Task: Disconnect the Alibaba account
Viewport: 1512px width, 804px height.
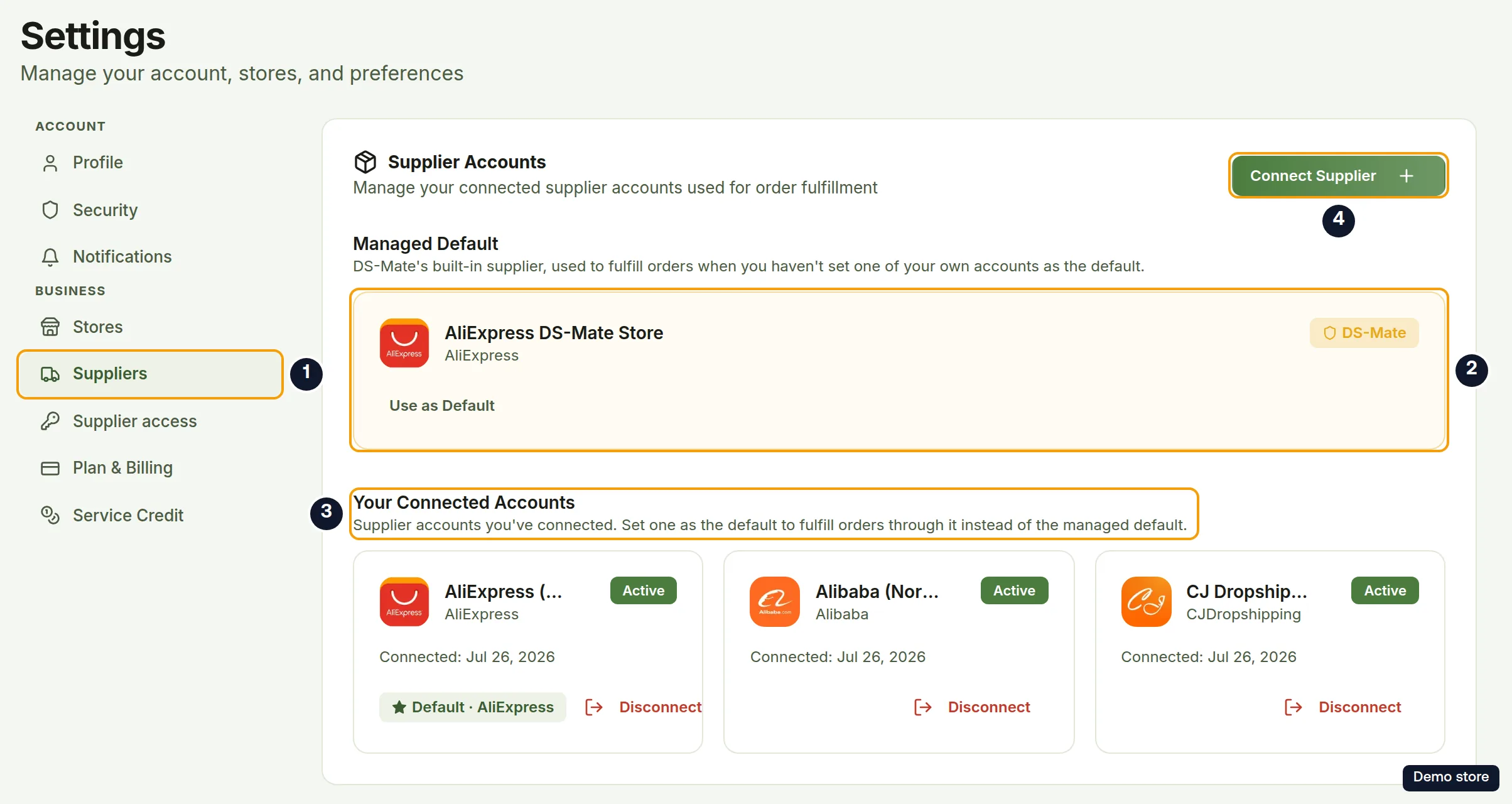Action: [x=971, y=707]
